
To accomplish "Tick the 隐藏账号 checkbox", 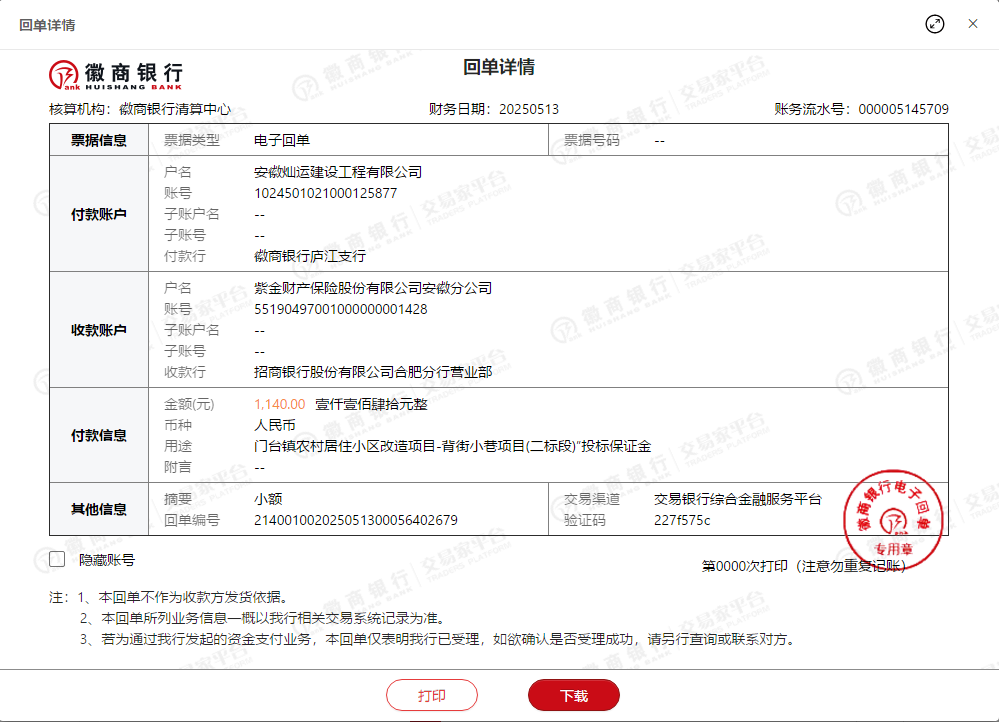I will coord(57,560).
